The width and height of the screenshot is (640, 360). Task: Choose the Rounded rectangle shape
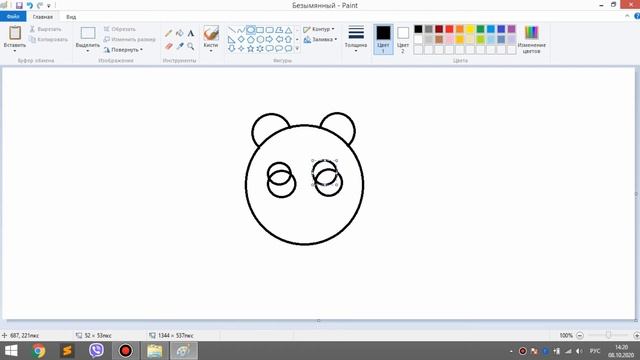(x=269, y=30)
